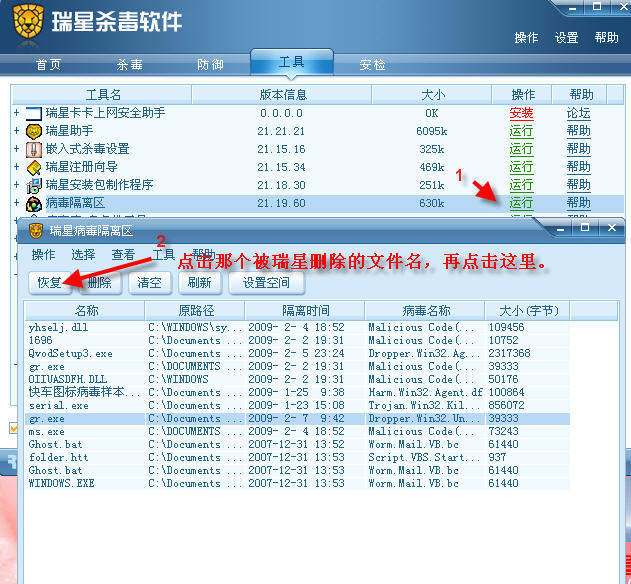631x584 pixels.
Task: Expand the 嵌入式杀毒设置 row
Action: pyautogui.click(x=16, y=149)
